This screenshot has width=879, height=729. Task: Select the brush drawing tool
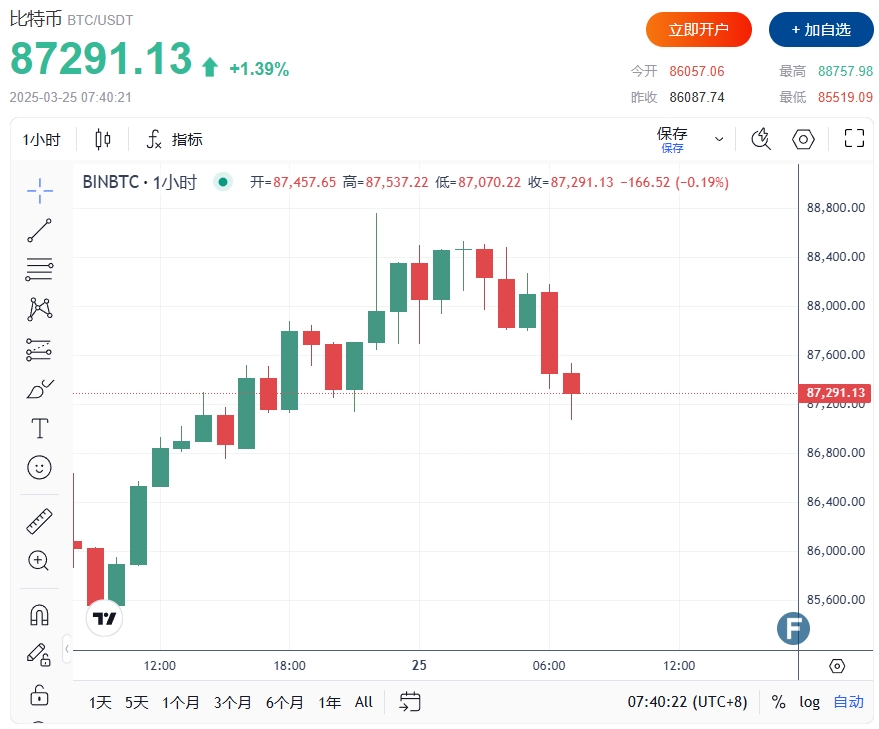click(39, 389)
